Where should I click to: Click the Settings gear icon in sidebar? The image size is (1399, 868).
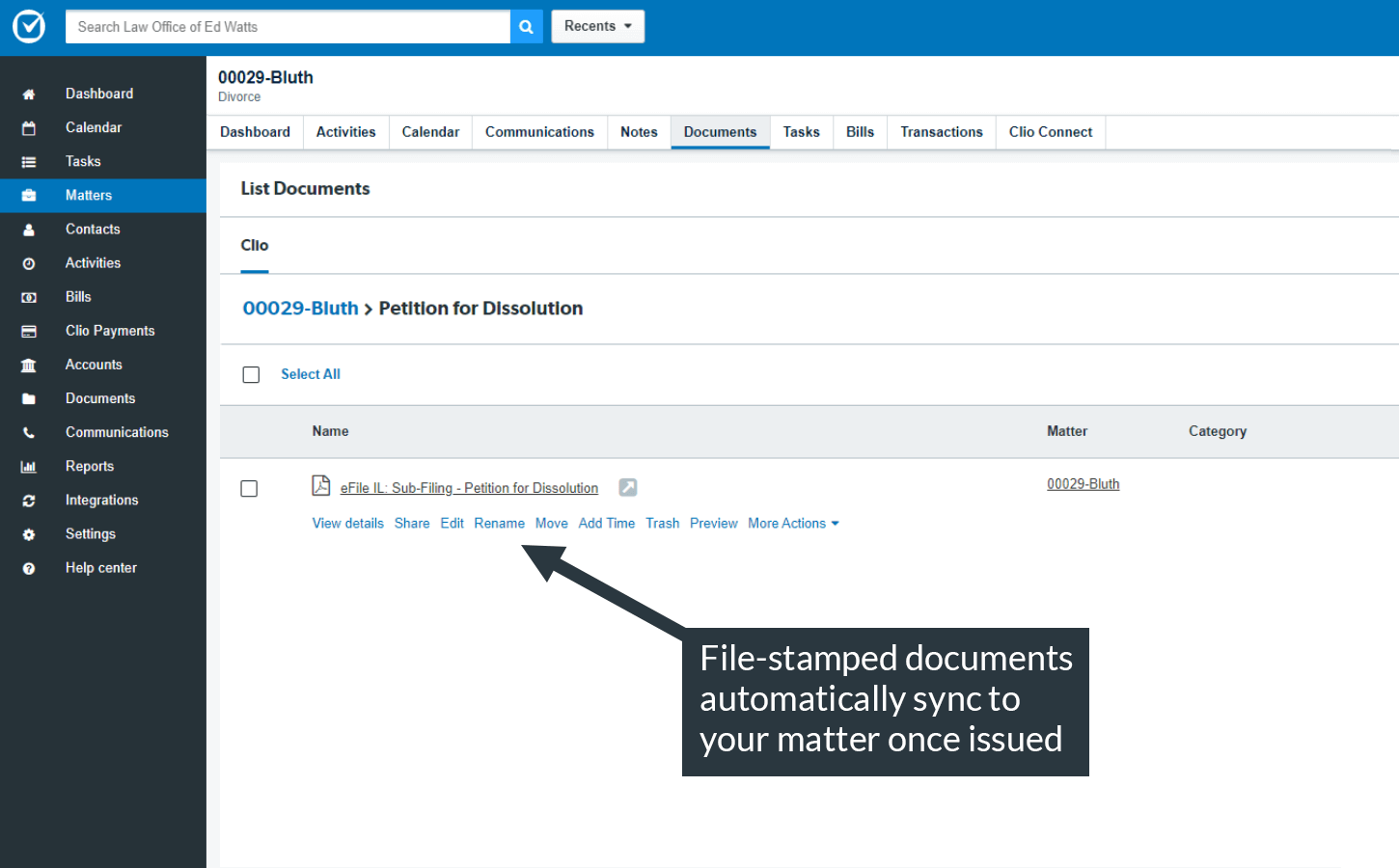click(x=29, y=534)
